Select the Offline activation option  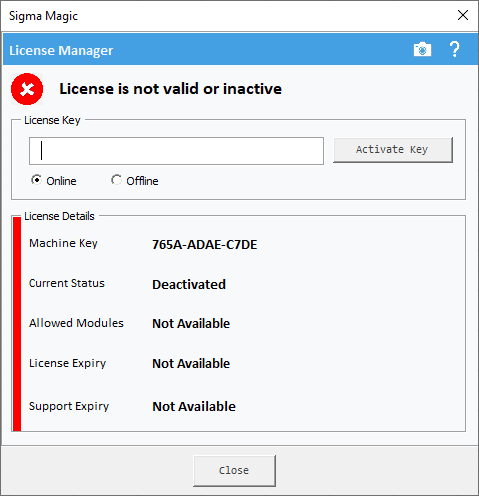point(135,181)
